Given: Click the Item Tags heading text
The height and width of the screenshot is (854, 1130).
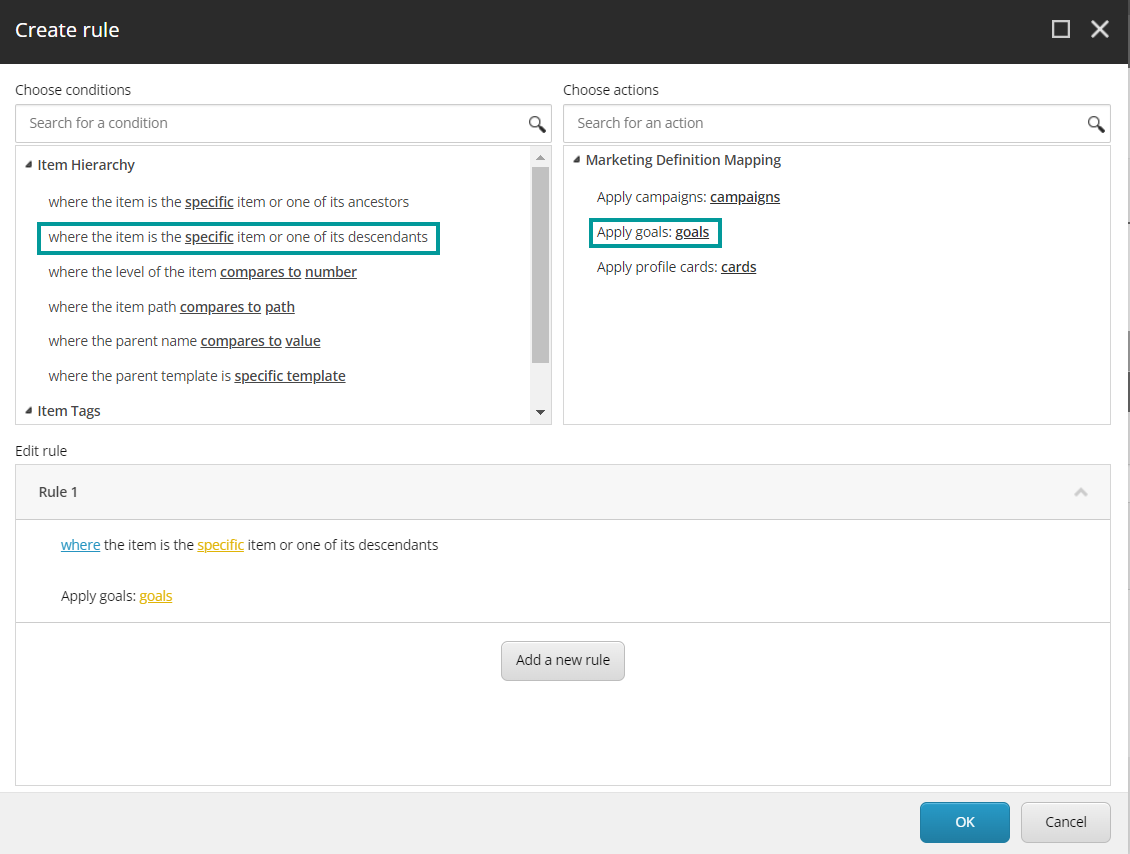Looking at the screenshot, I should tap(68, 411).
